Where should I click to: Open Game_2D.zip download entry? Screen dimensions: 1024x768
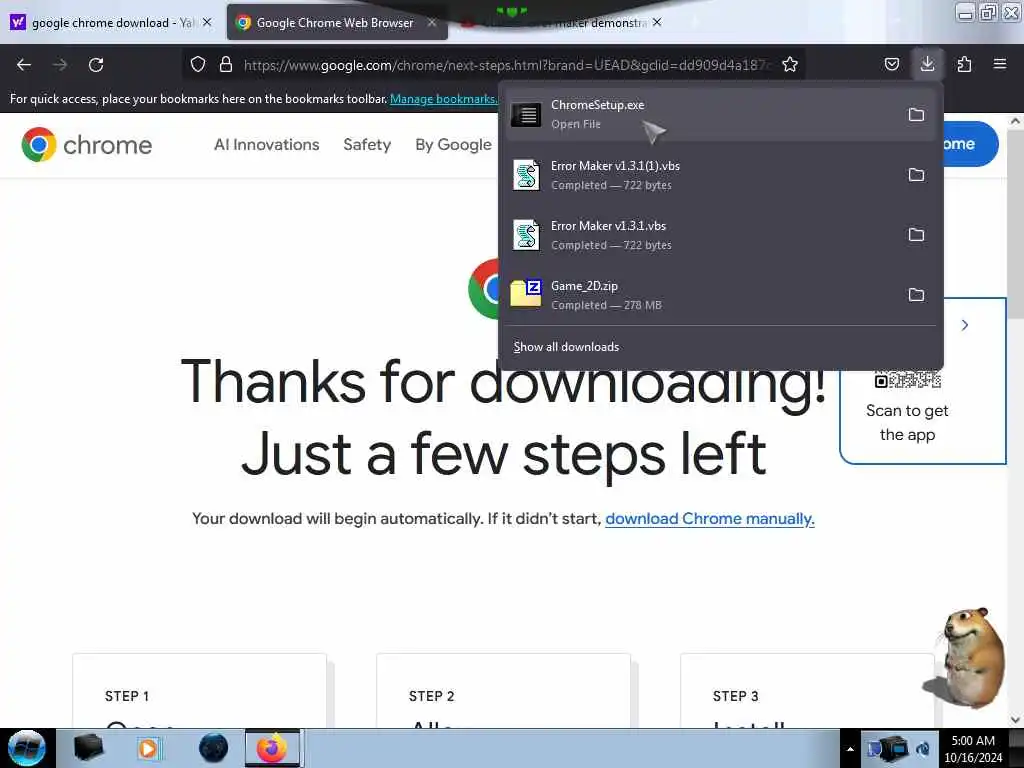(720, 295)
